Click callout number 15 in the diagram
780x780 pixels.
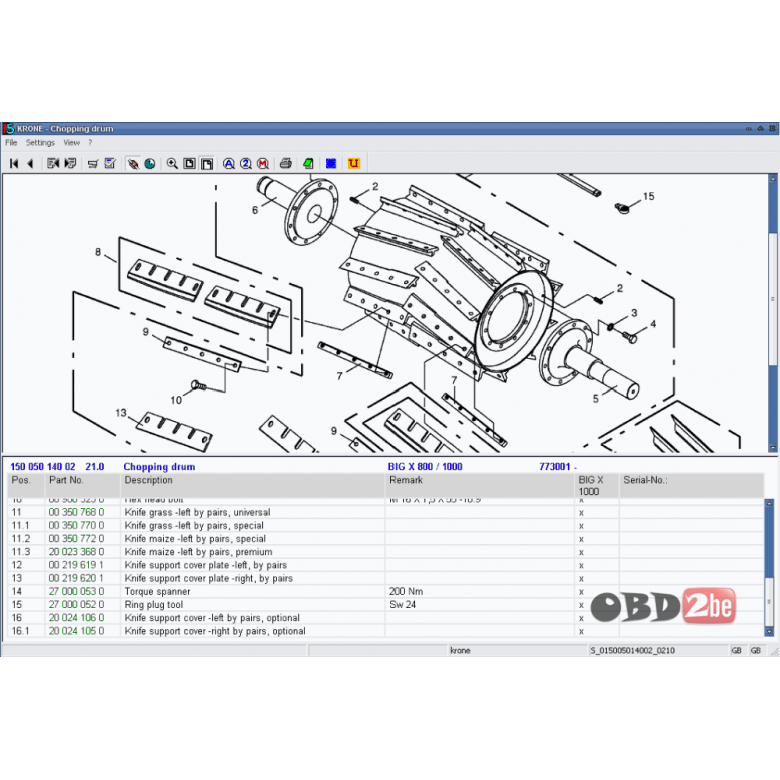click(648, 196)
